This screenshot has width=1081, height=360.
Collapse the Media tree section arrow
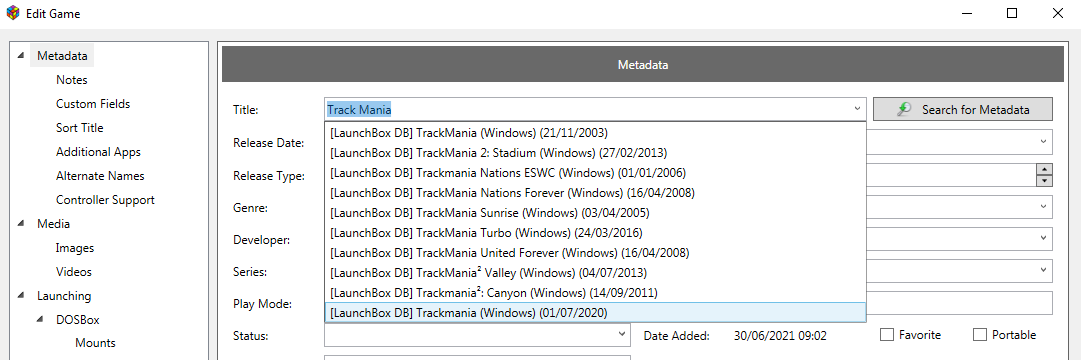(x=21, y=223)
